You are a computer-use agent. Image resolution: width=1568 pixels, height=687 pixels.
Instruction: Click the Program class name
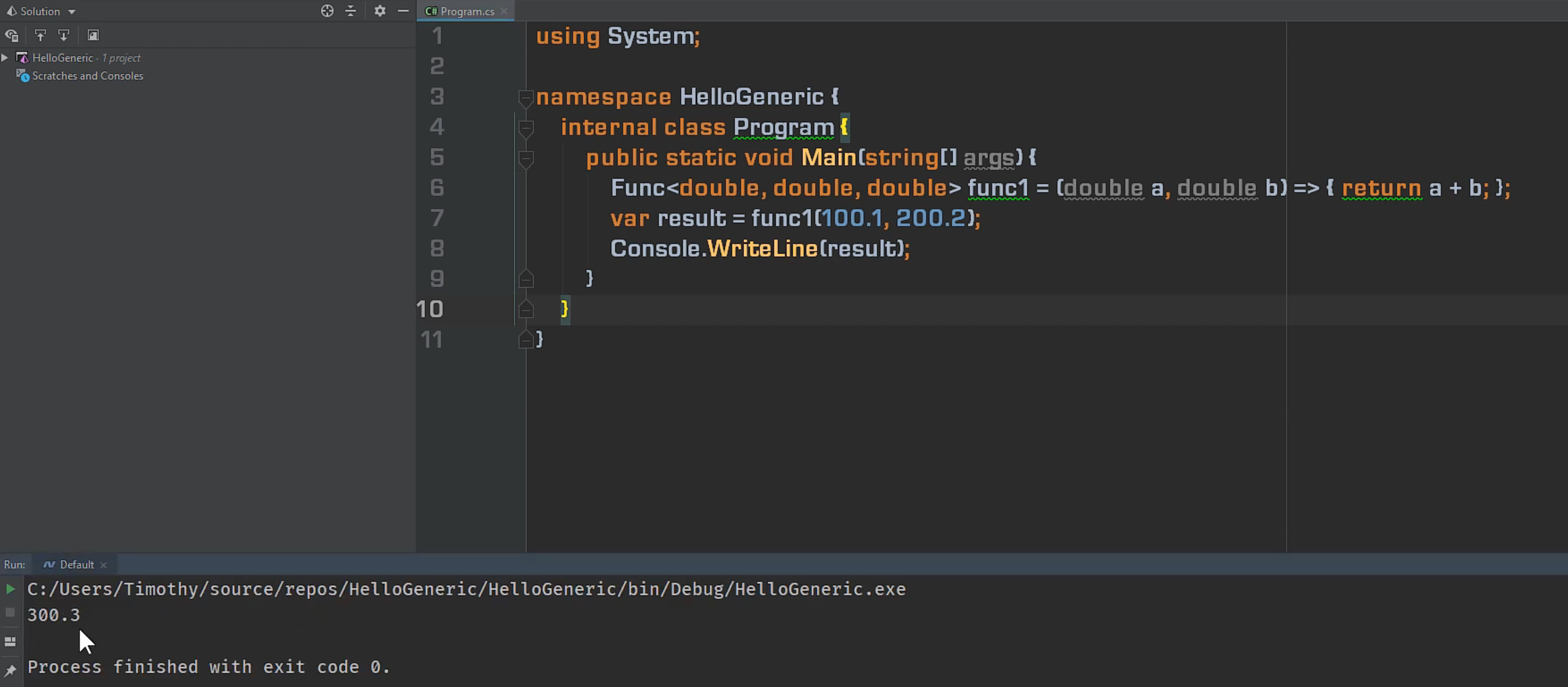coord(783,128)
